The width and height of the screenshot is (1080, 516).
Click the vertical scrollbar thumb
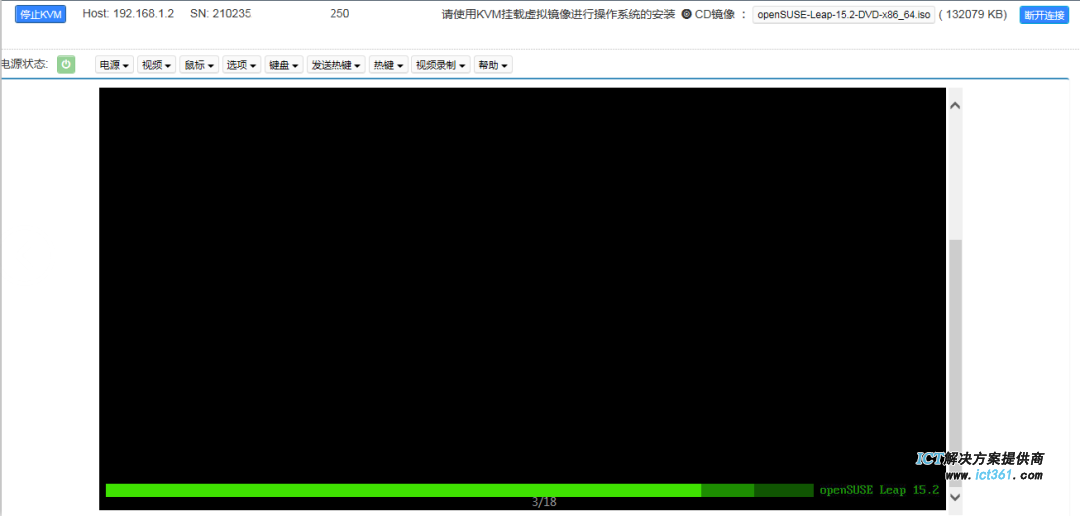pos(955,364)
